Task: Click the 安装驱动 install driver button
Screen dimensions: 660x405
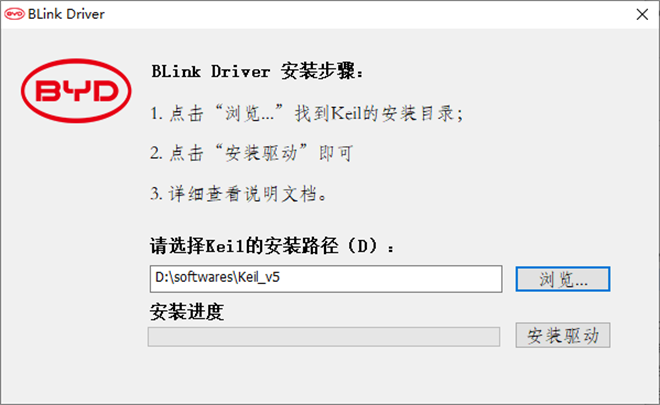Action: pyautogui.click(x=563, y=336)
